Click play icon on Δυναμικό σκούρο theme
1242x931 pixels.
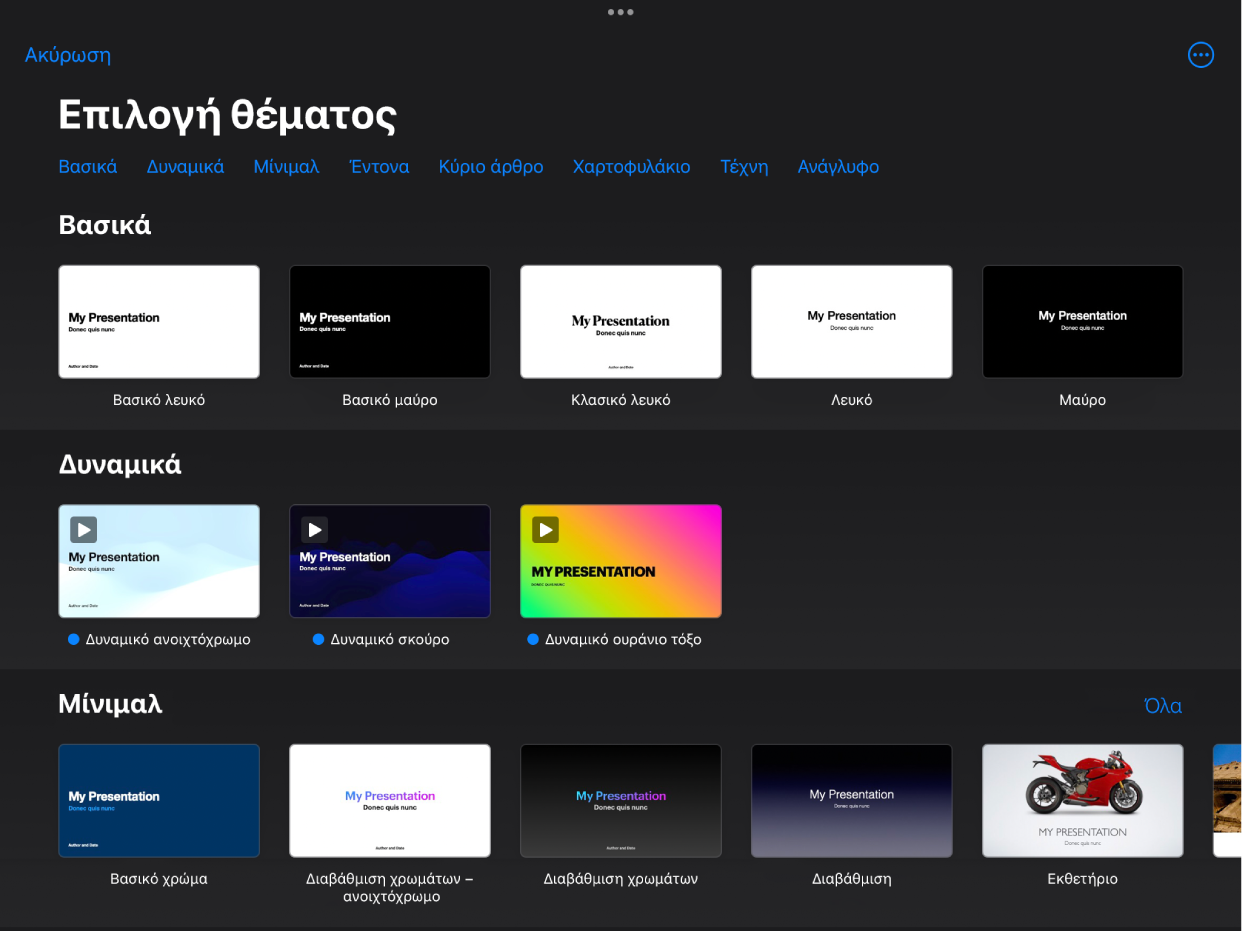tap(314, 529)
